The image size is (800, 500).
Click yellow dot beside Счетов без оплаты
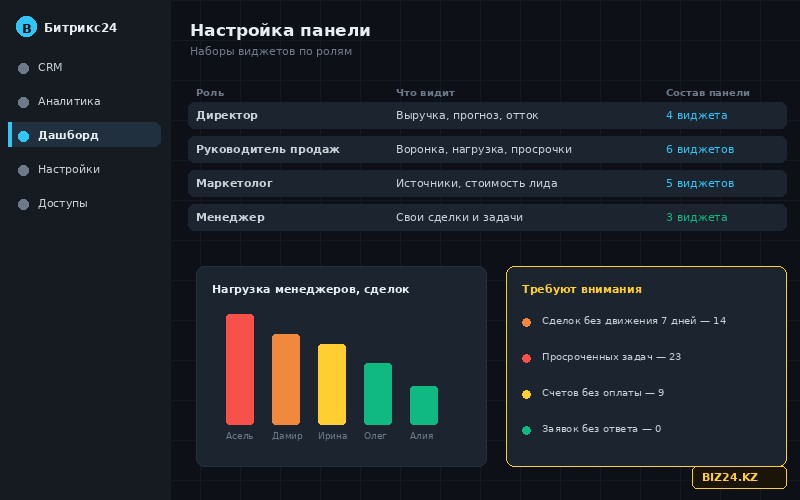coord(527,394)
